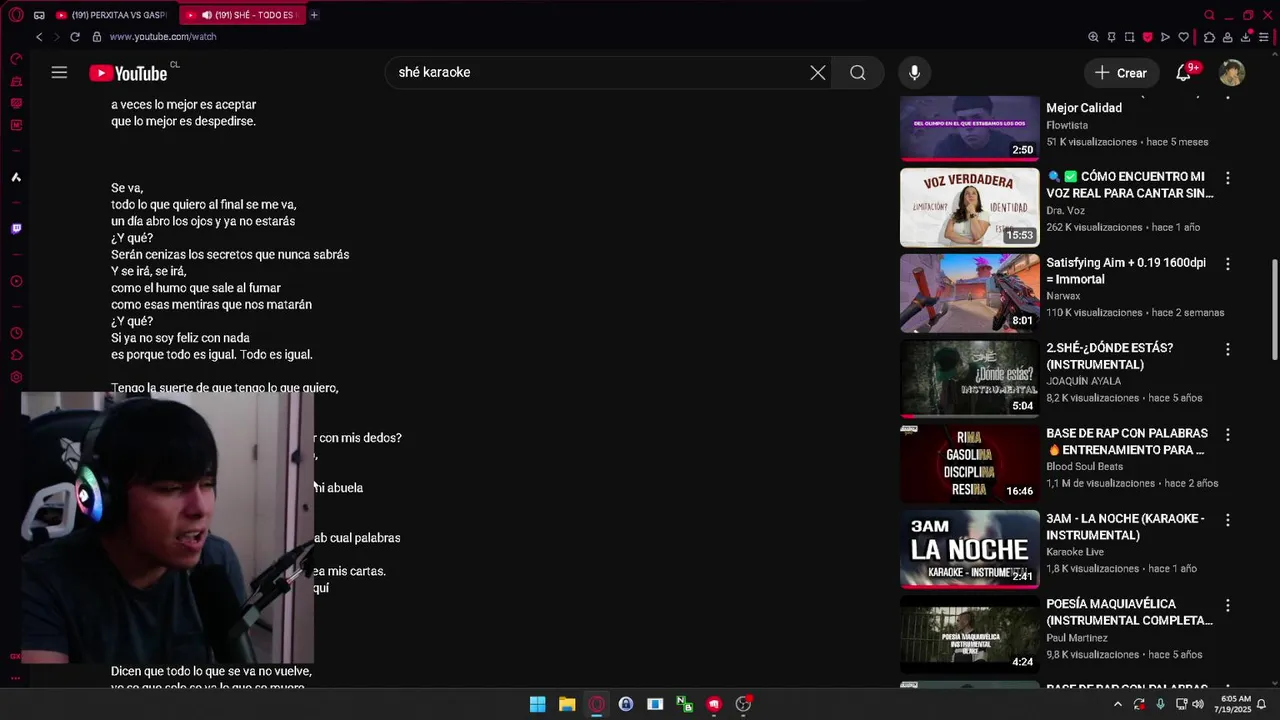
Task: Open the Satisfying Aim gameplay thumbnail
Action: pos(969,292)
